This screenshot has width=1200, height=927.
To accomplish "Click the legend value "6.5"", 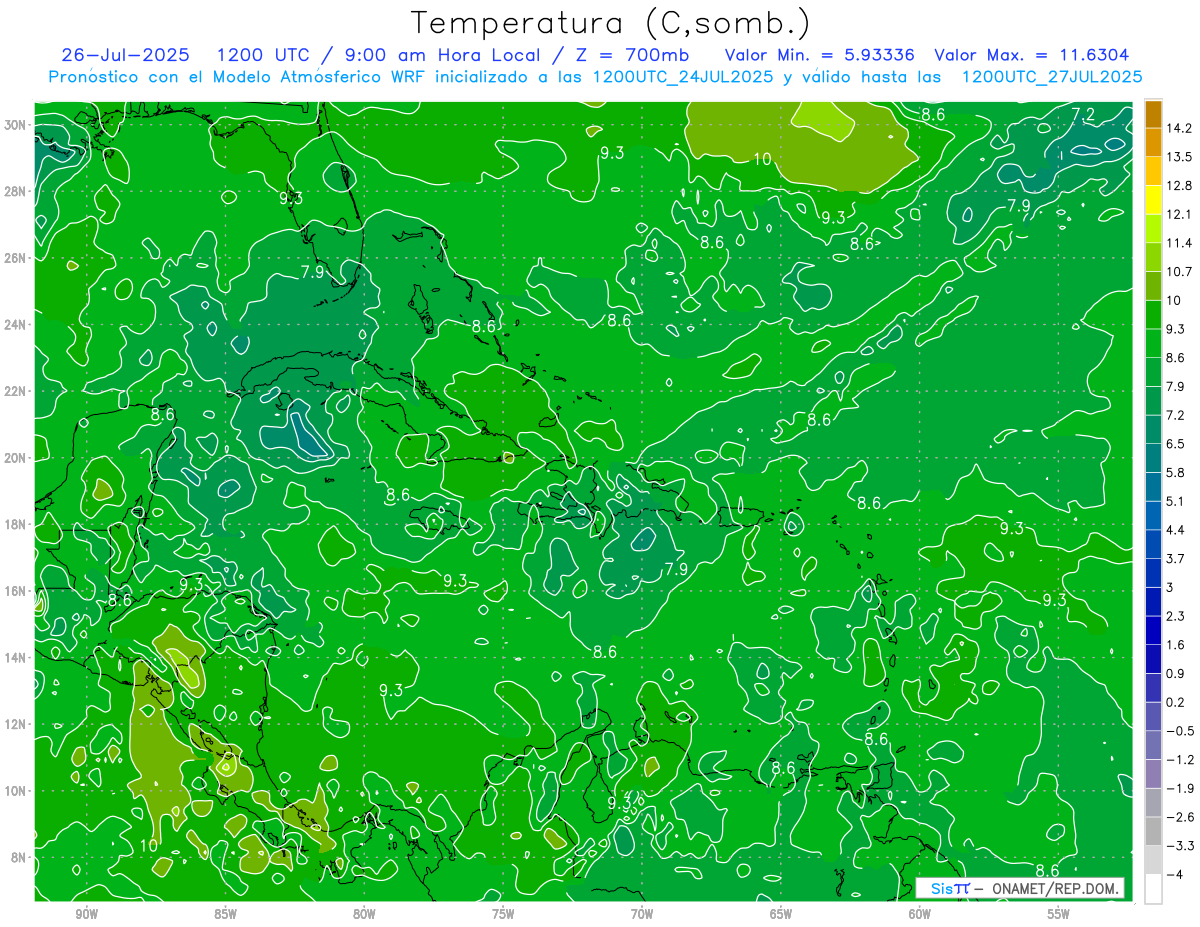I will tap(1176, 443).
